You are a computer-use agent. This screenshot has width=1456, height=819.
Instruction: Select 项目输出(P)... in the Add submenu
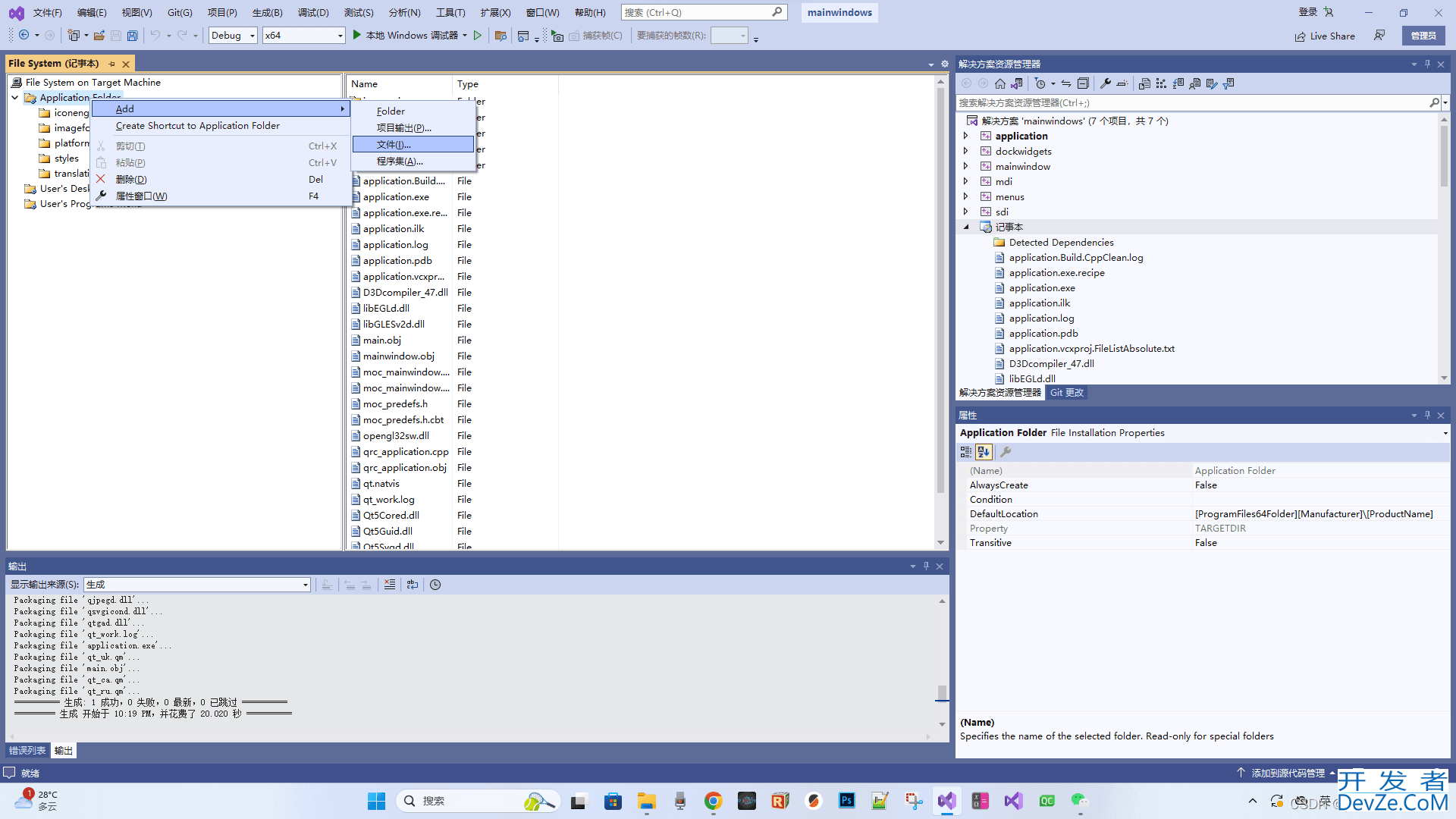pyautogui.click(x=413, y=128)
